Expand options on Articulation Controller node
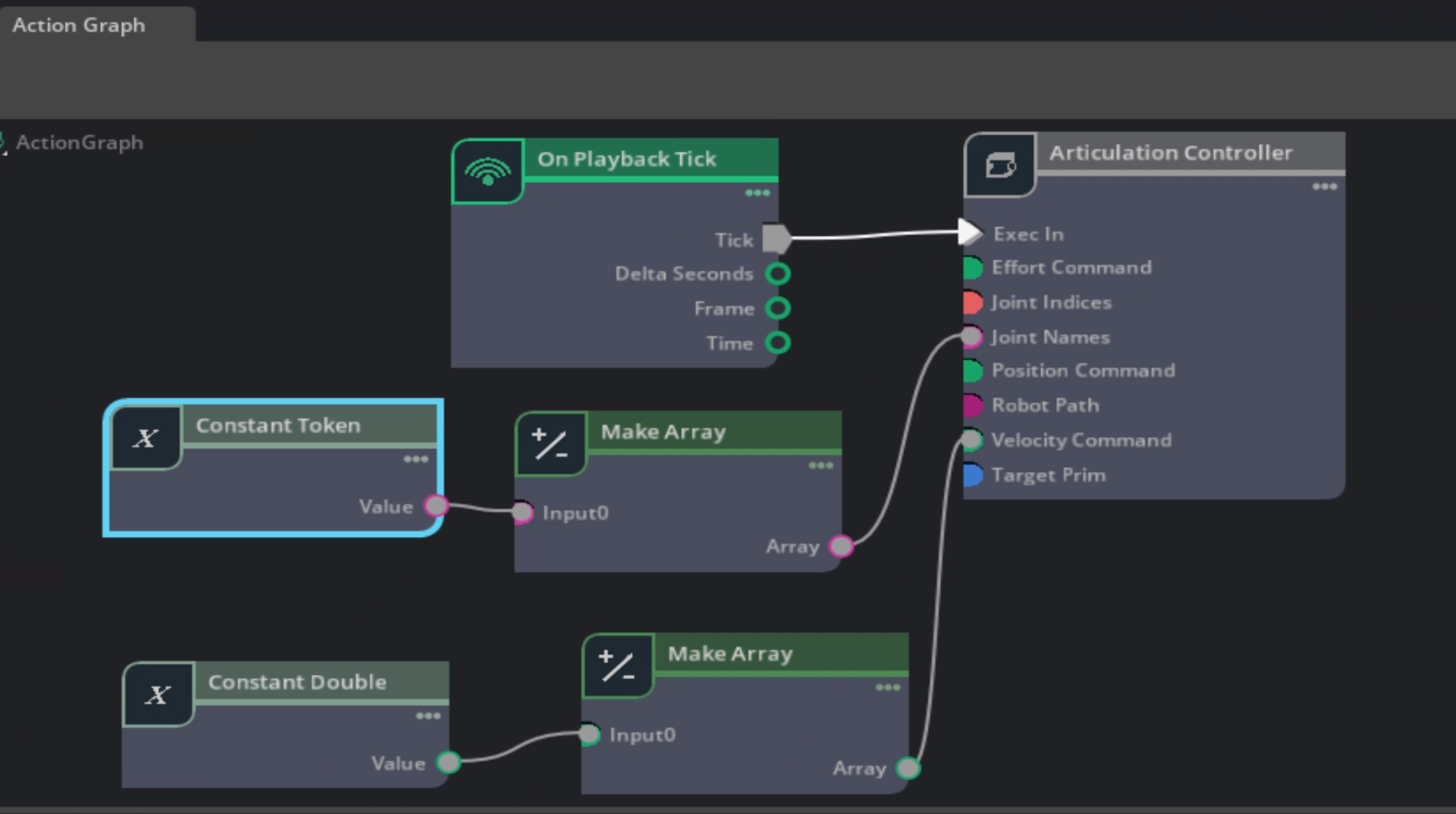Viewport: 1456px width, 814px height. coord(1325,187)
